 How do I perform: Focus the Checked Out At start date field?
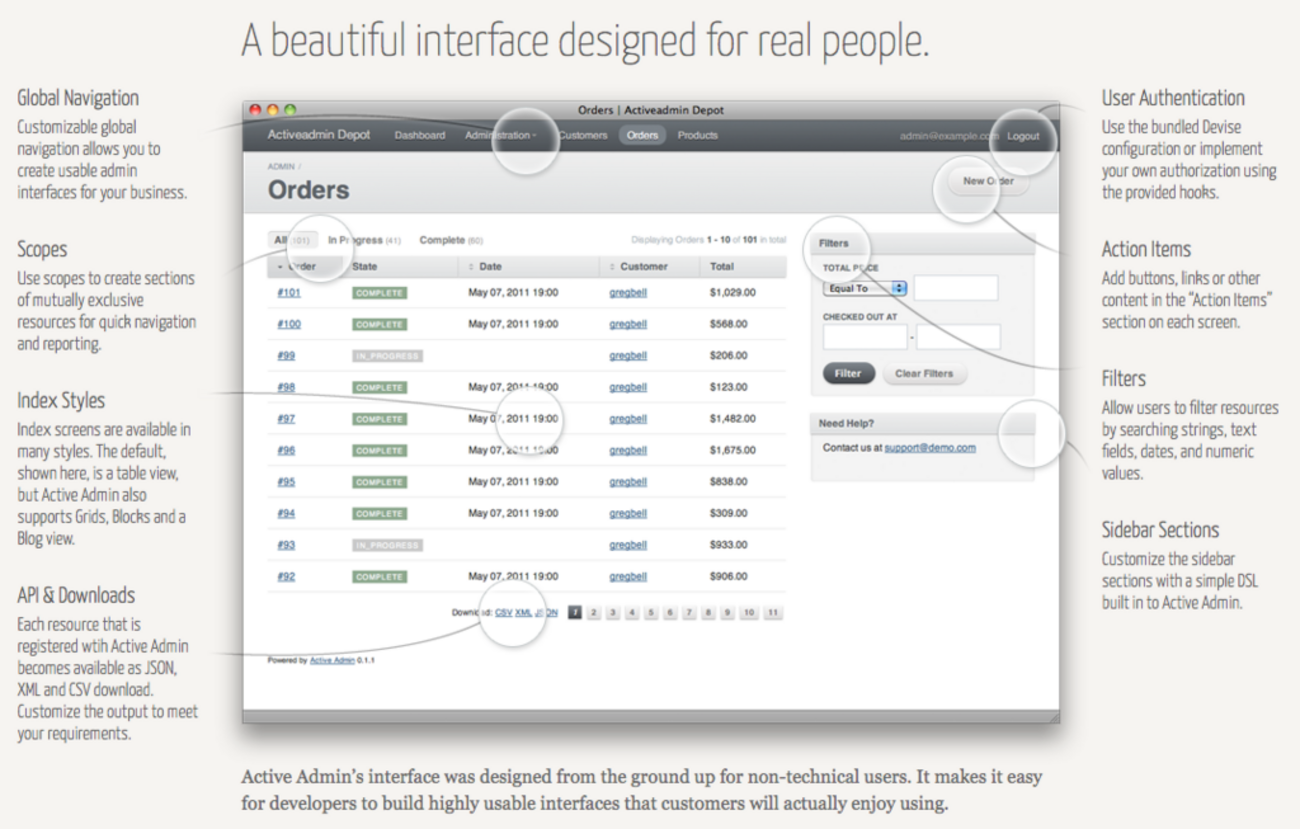pyautogui.click(x=865, y=337)
